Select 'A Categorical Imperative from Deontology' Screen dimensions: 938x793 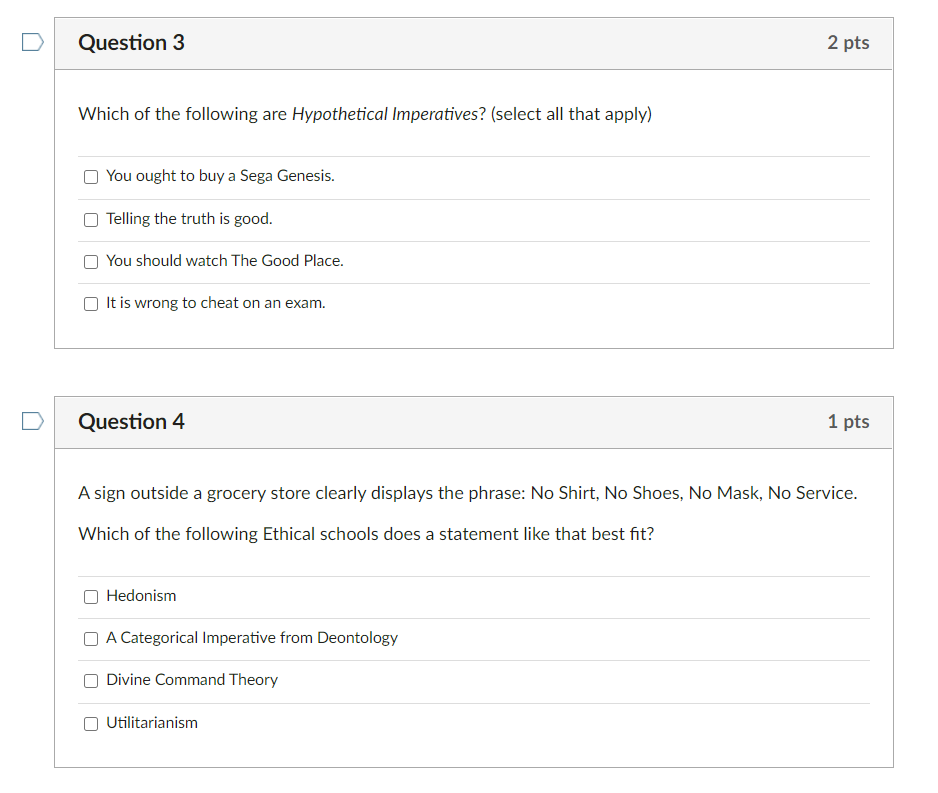click(x=90, y=638)
